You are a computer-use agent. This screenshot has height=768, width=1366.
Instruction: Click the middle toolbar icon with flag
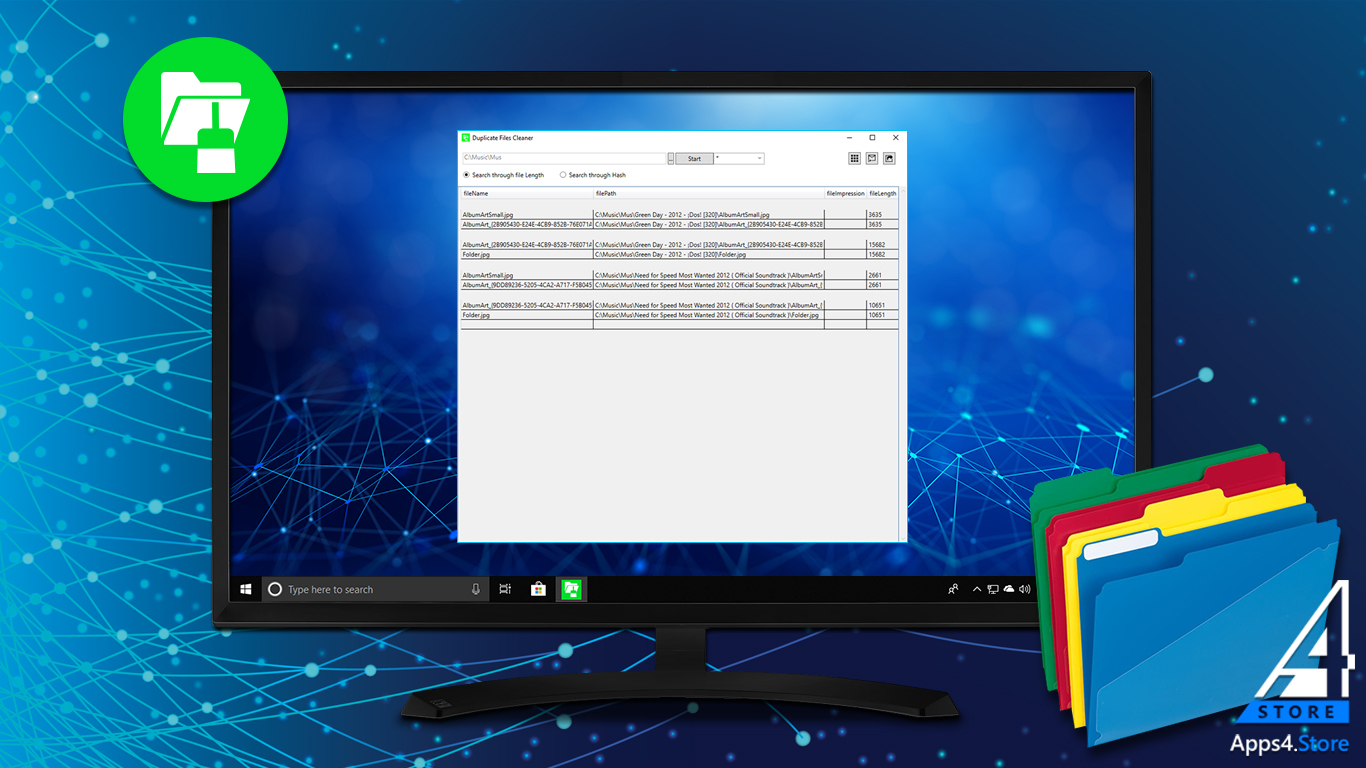pyautogui.click(x=871, y=158)
